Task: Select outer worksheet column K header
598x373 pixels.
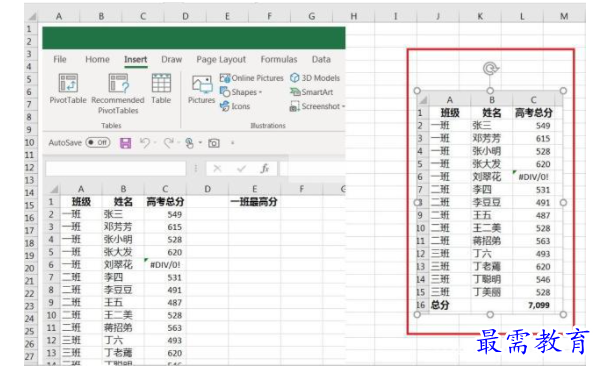Action: click(x=480, y=16)
